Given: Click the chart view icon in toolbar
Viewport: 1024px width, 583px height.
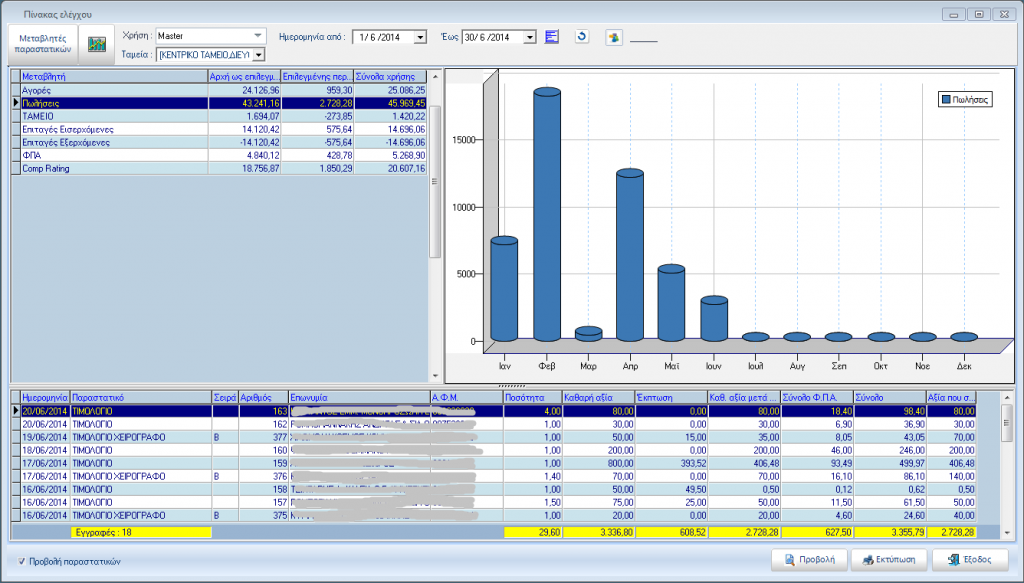Looking at the screenshot, I should 97,45.
